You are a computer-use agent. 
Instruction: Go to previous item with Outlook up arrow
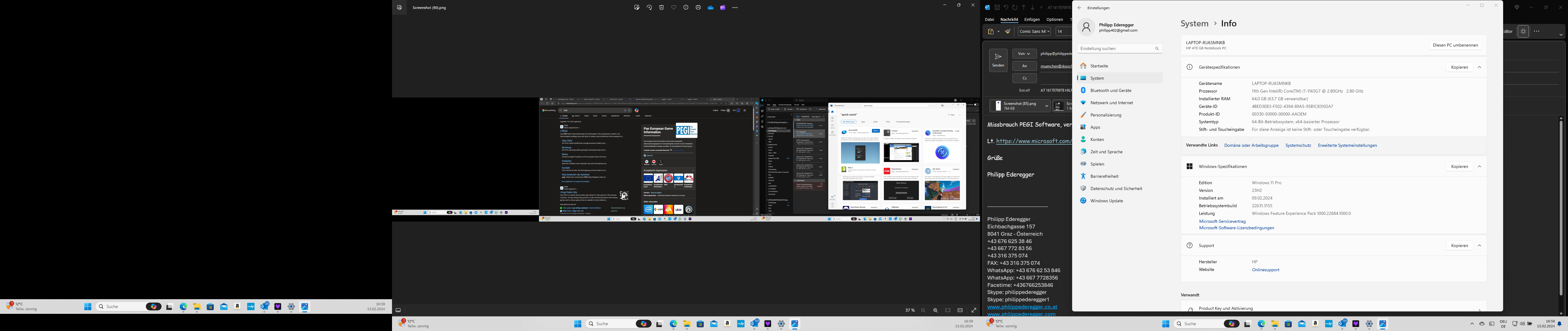point(1024,7)
